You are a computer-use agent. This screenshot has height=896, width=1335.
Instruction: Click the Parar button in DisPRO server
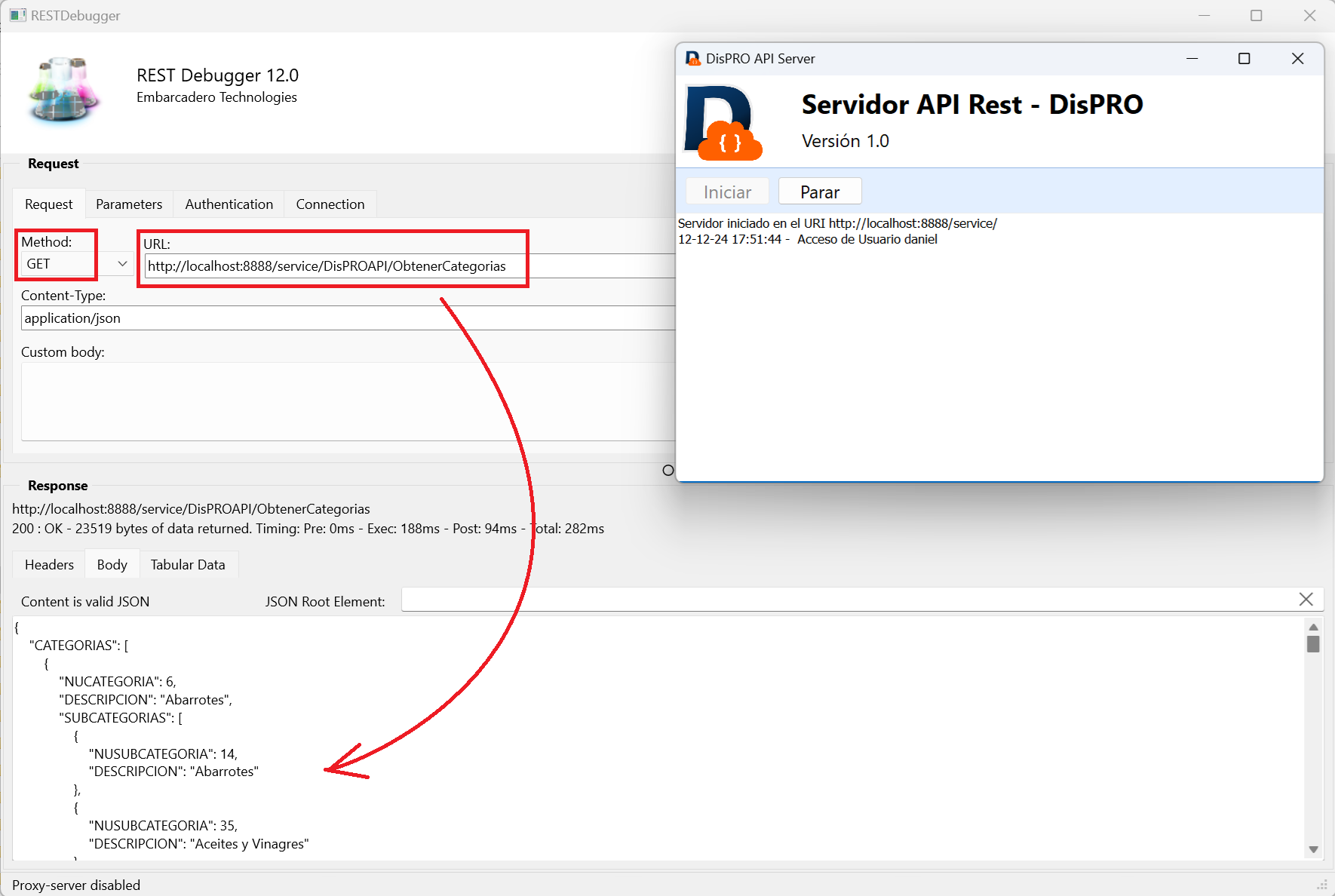click(x=820, y=192)
